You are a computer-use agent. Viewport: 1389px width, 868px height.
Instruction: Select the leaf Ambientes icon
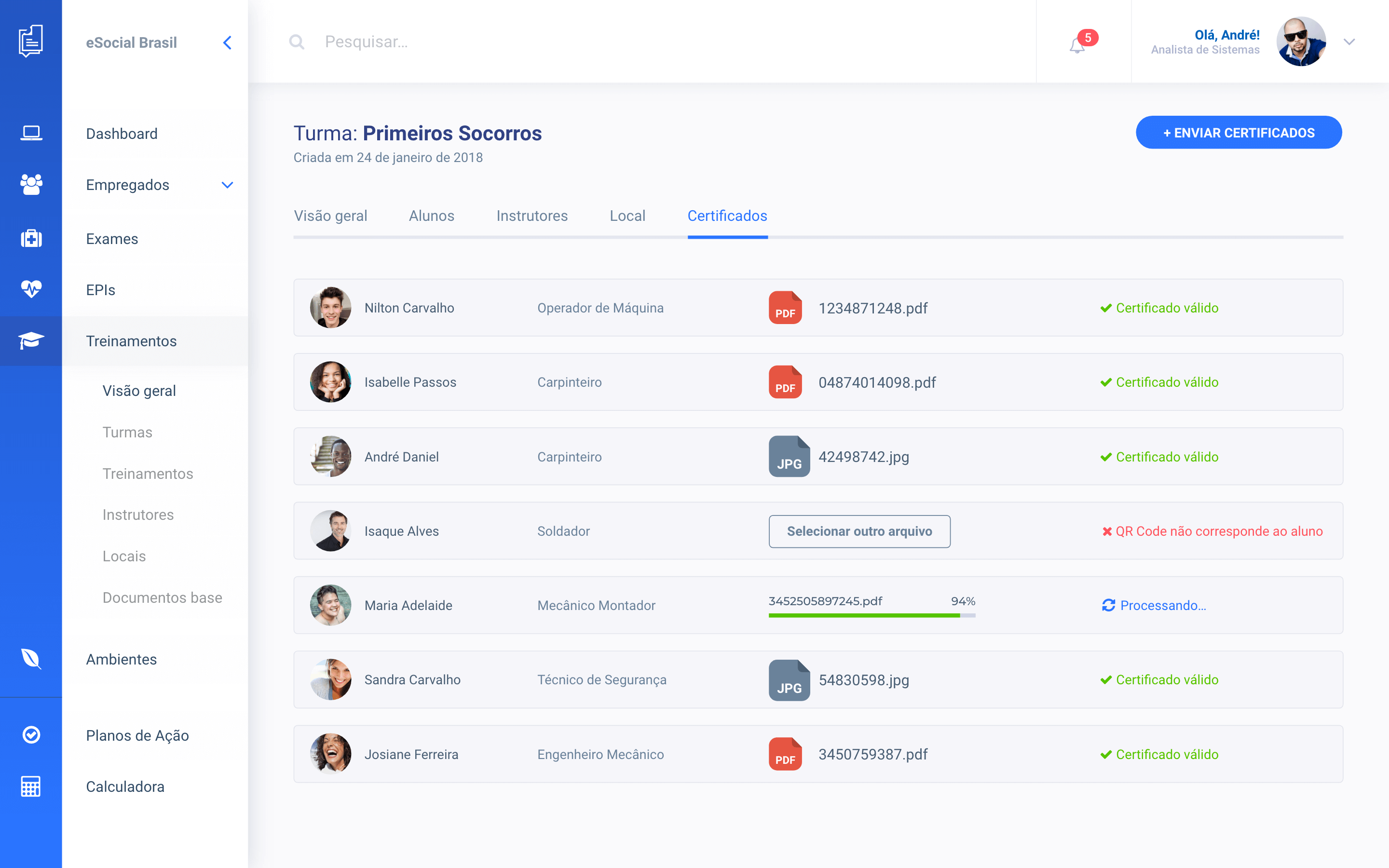point(31,658)
